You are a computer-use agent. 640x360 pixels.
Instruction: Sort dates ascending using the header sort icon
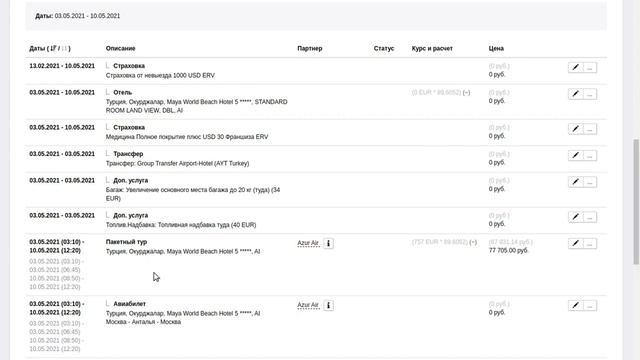click(53, 48)
